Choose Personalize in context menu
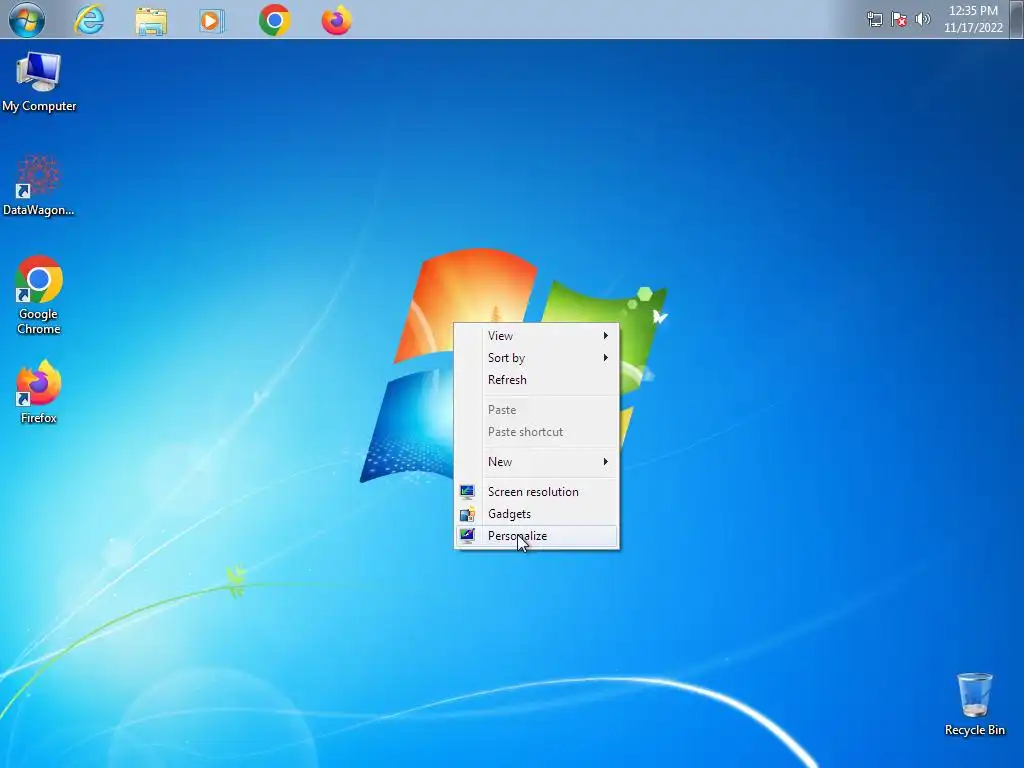The width and height of the screenshot is (1024, 768). click(536, 536)
